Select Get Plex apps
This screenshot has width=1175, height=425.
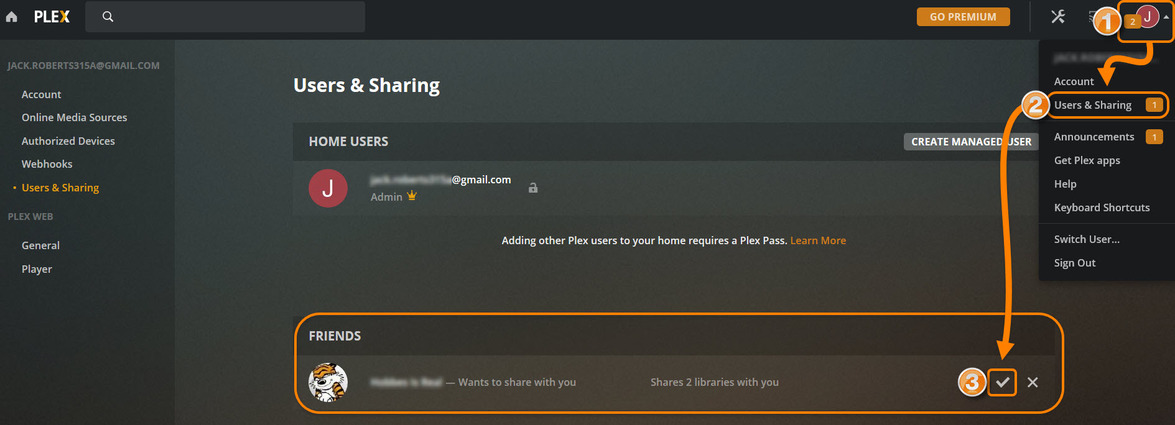pos(1087,160)
